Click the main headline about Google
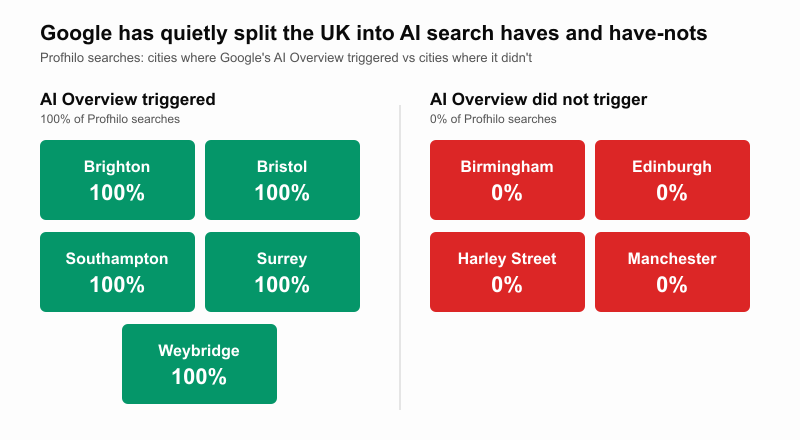800x440 pixels. point(374,33)
